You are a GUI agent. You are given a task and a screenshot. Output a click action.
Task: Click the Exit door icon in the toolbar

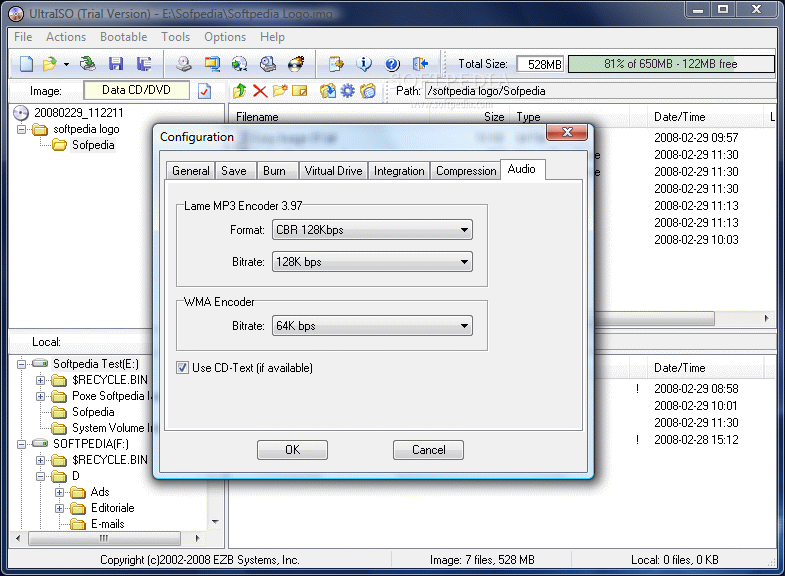click(420, 64)
